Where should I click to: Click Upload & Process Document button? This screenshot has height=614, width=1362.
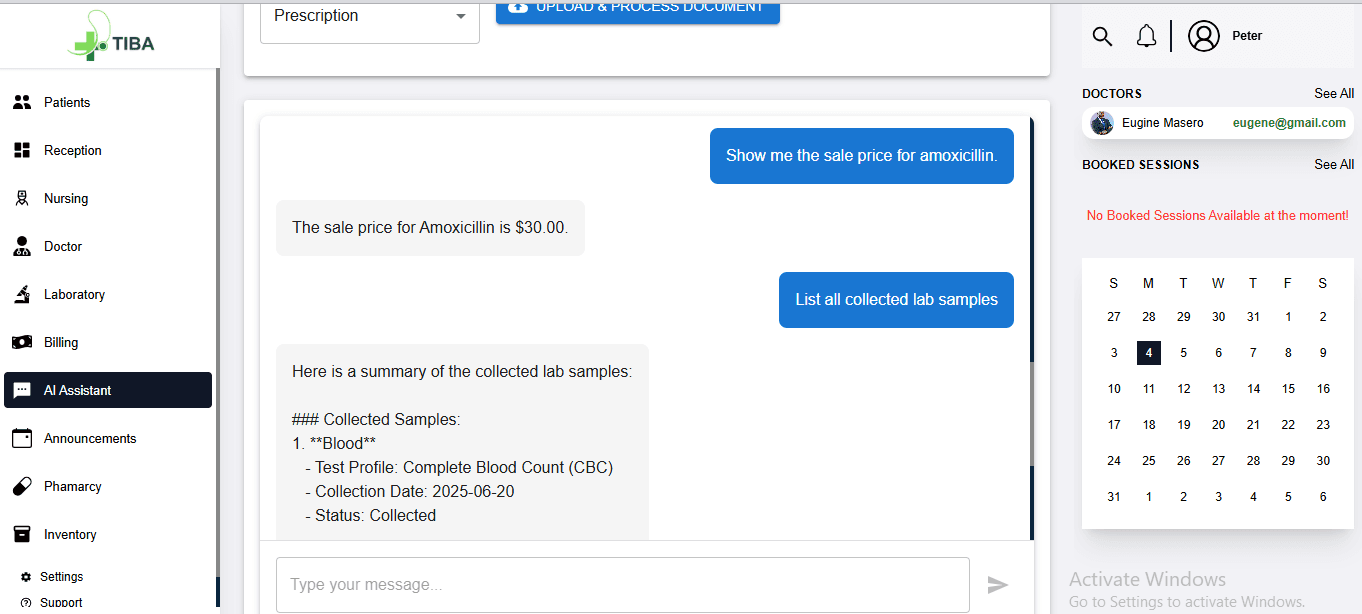pyautogui.click(x=637, y=8)
